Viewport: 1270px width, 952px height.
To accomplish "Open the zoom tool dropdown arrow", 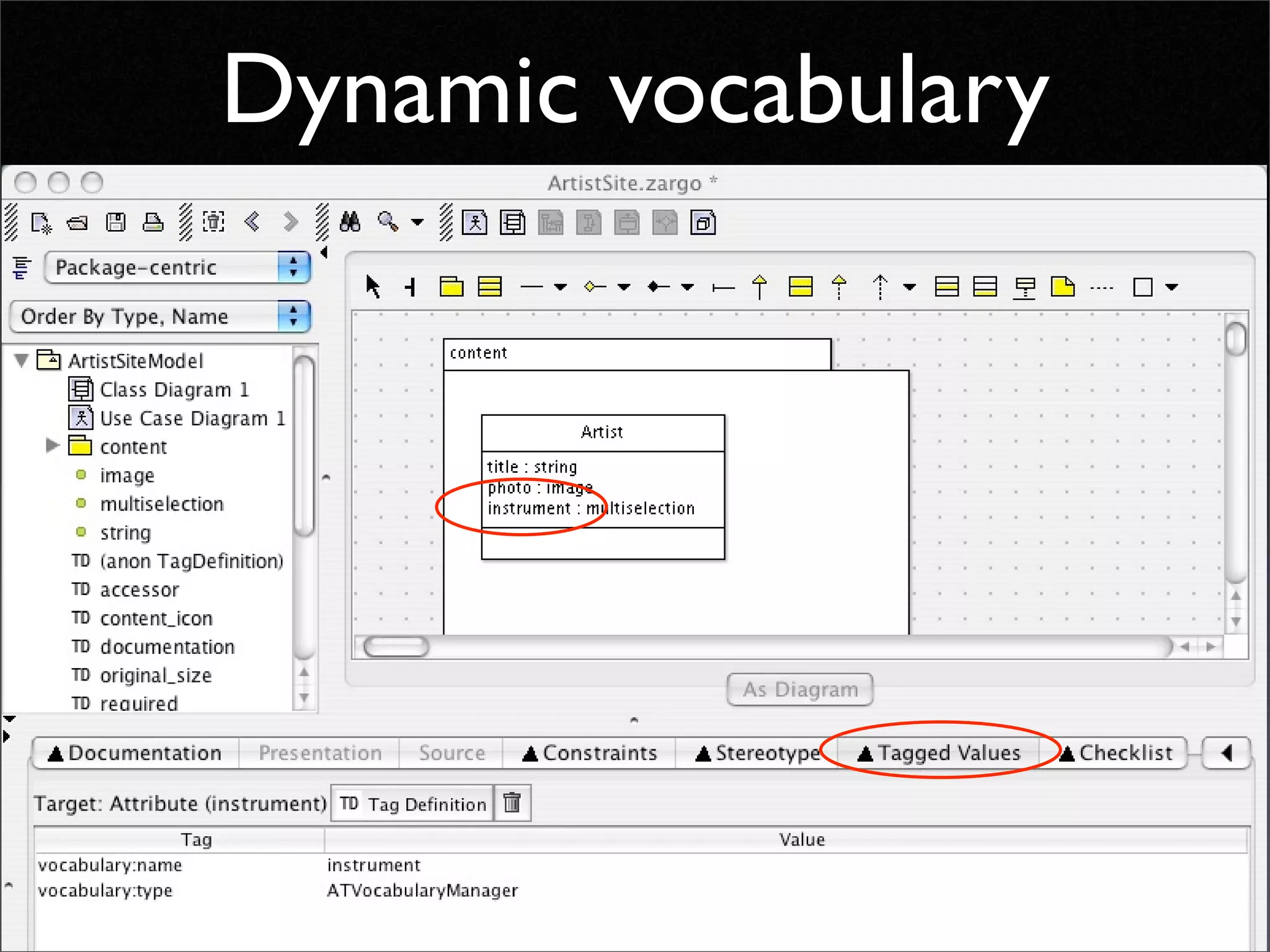I will (417, 223).
